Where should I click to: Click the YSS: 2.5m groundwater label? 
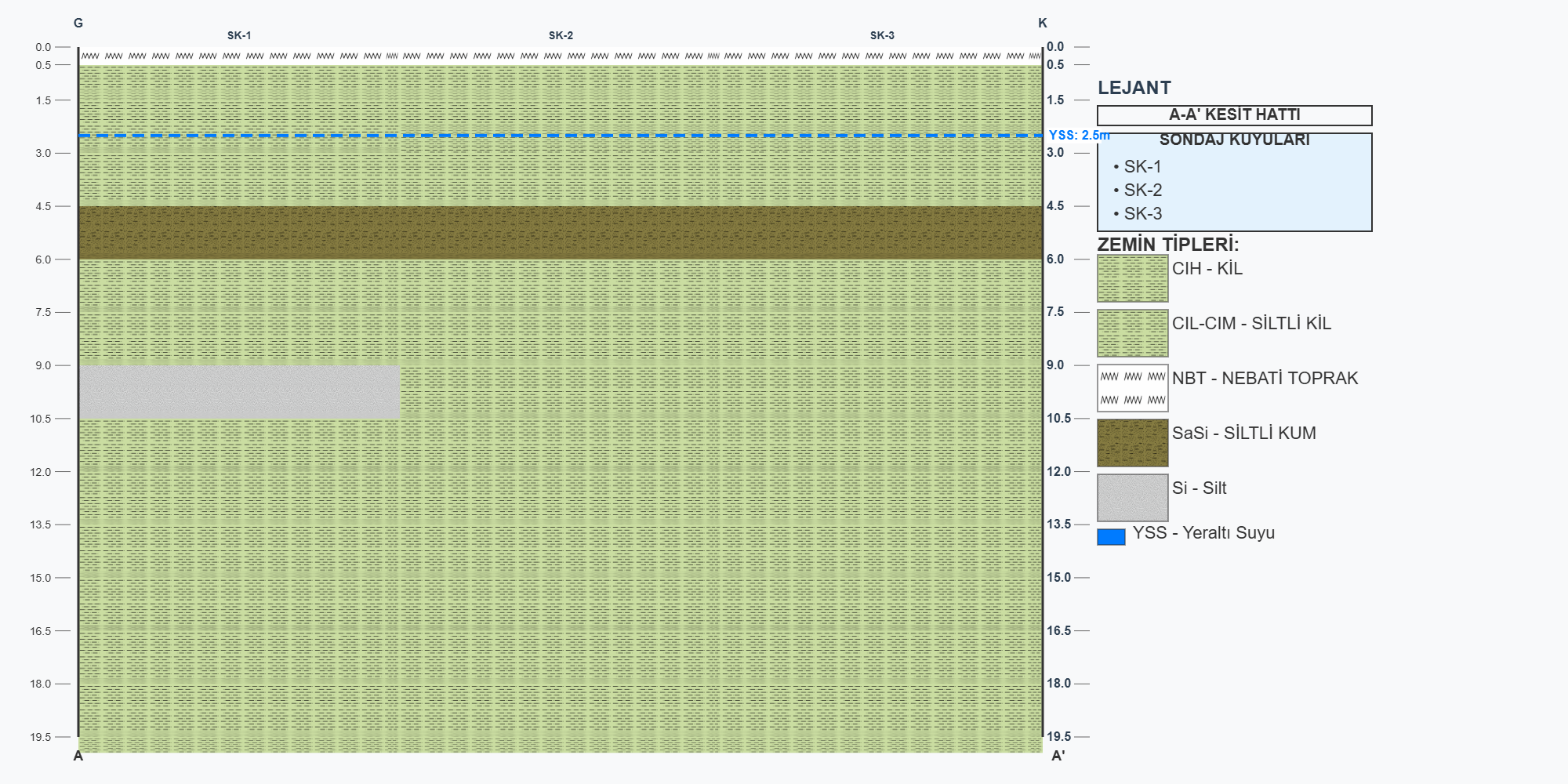[1079, 136]
